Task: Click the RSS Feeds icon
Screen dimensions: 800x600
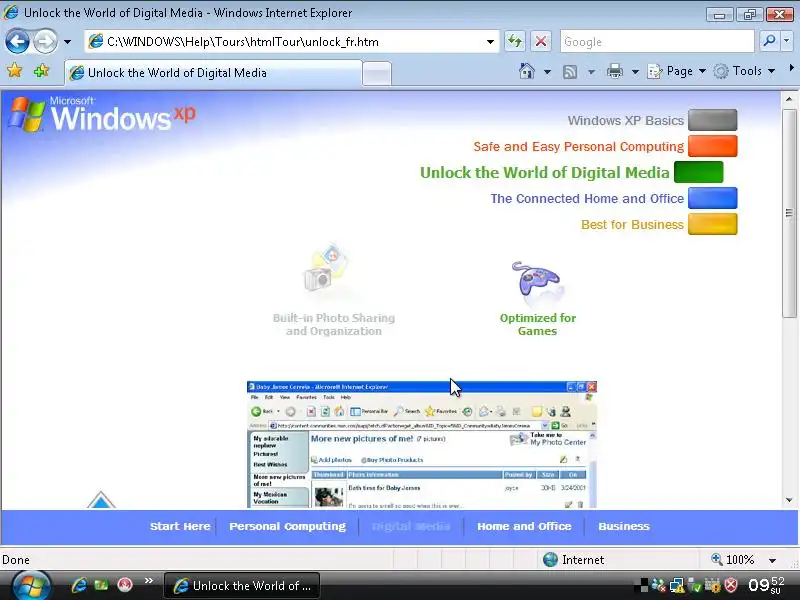Action: pyautogui.click(x=570, y=71)
